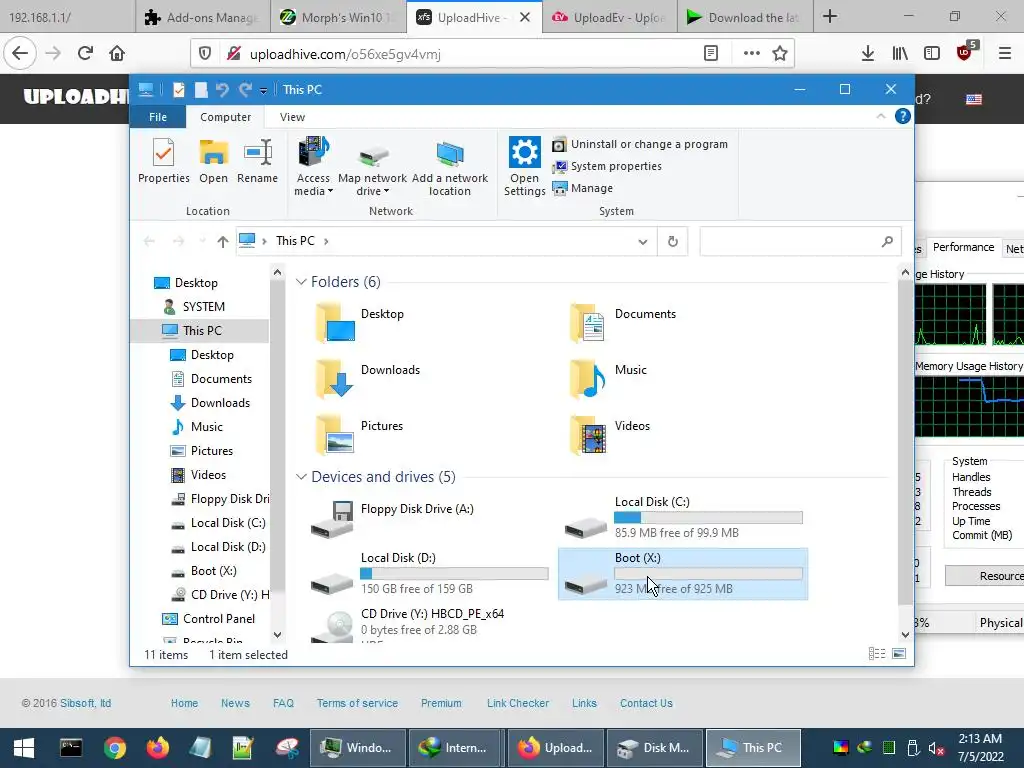This screenshot has width=1024, height=768.
Task: Click the Explorer search box
Action: pos(801,242)
